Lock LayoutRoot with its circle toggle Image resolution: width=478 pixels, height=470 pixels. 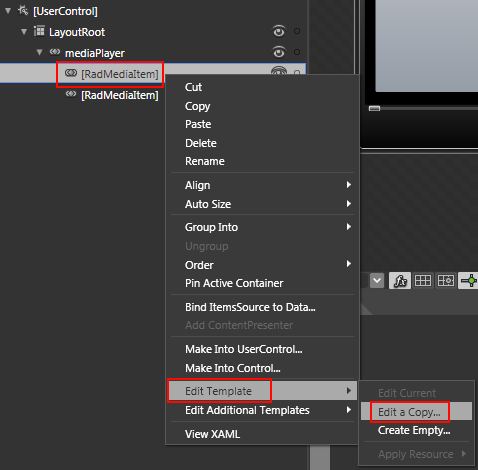click(297, 31)
